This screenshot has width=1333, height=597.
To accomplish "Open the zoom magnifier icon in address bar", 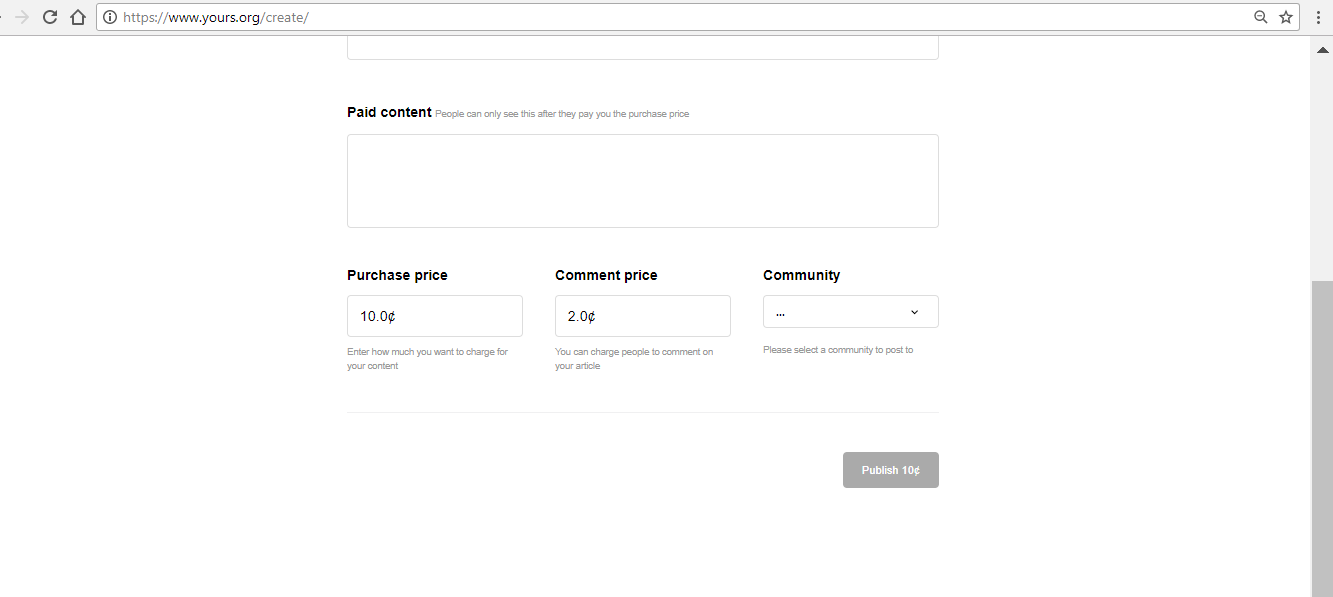I will pos(1261,17).
